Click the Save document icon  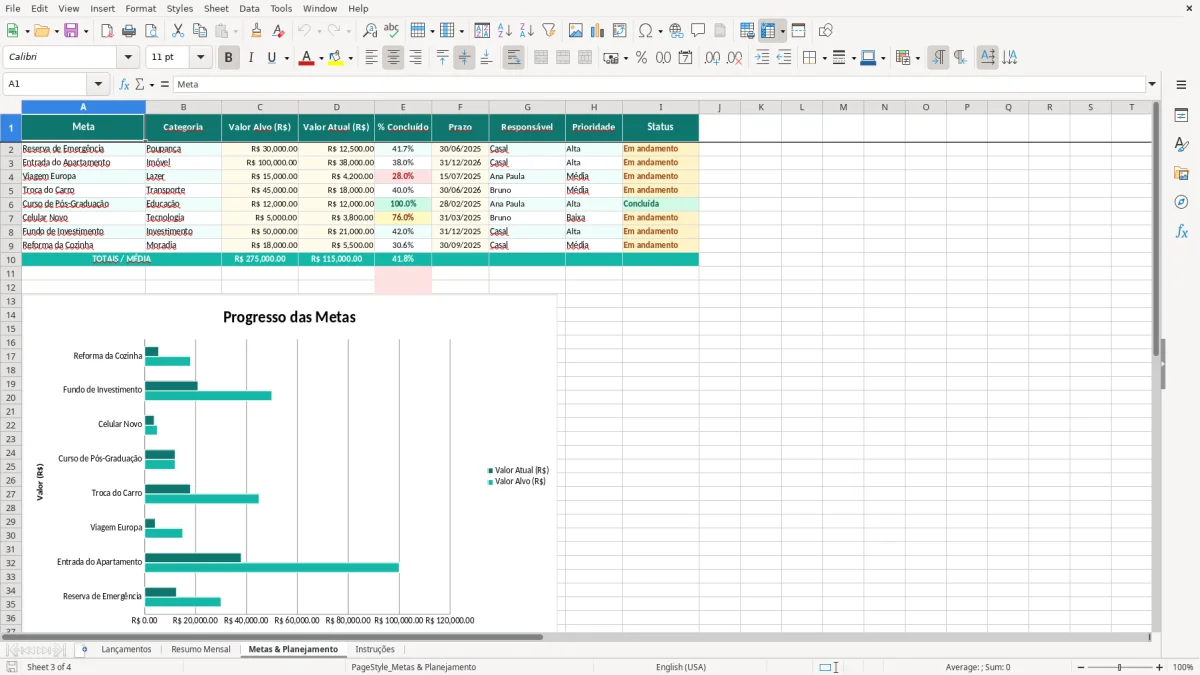coord(71,31)
